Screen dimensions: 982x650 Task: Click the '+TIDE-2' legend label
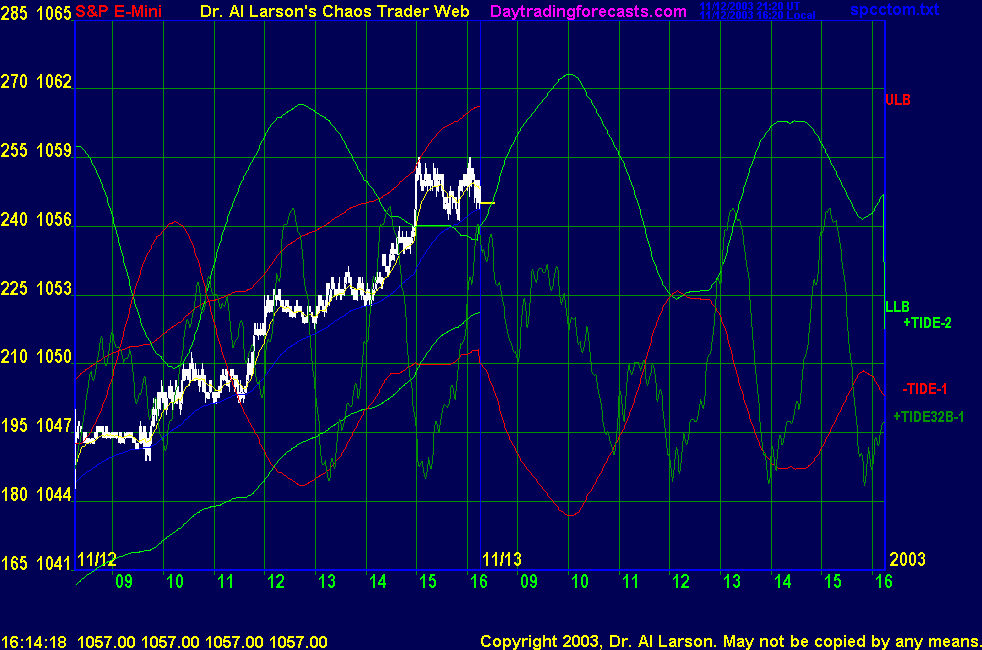(x=927, y=323)
